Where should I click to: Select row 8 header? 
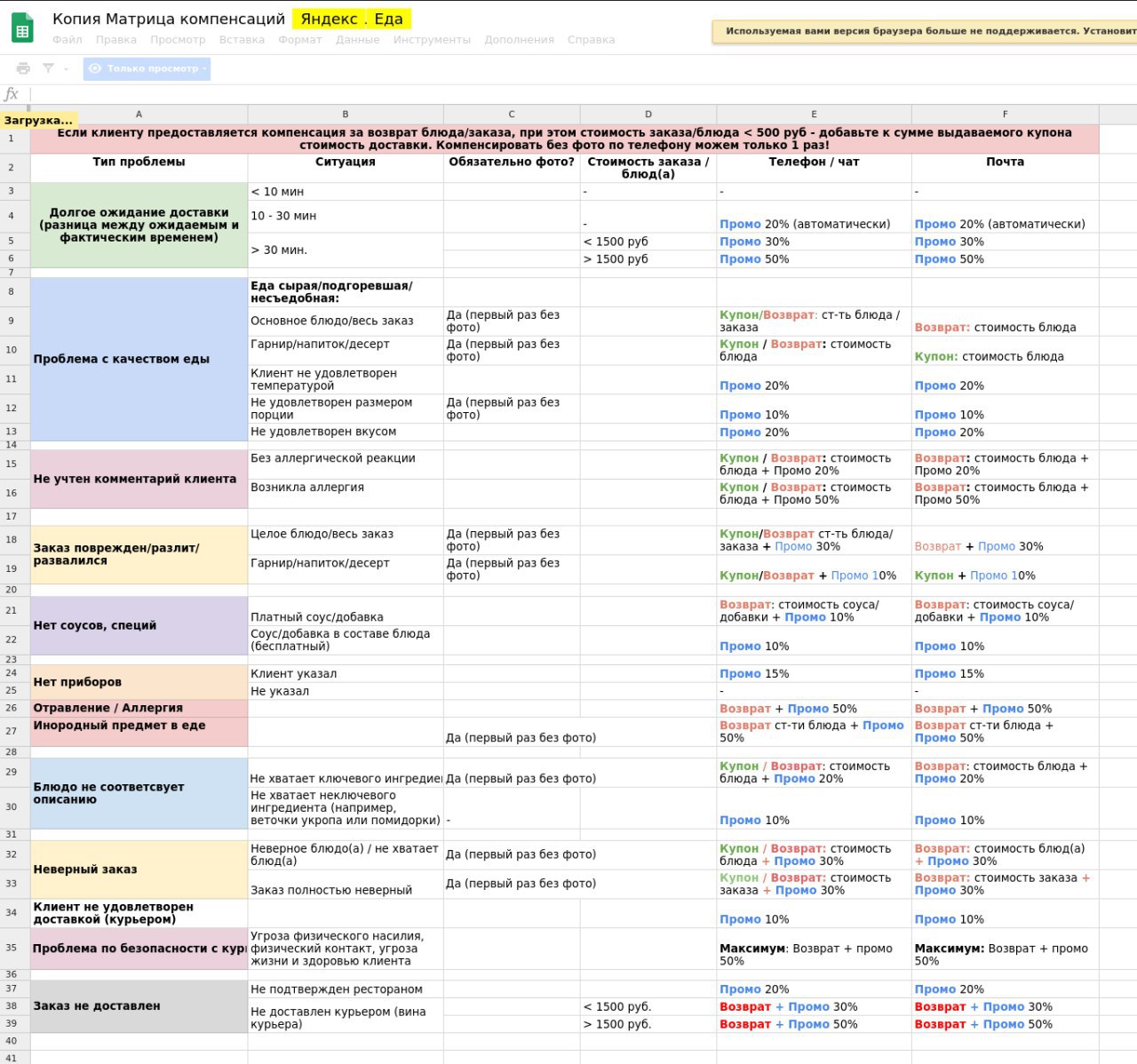point(12,291)
